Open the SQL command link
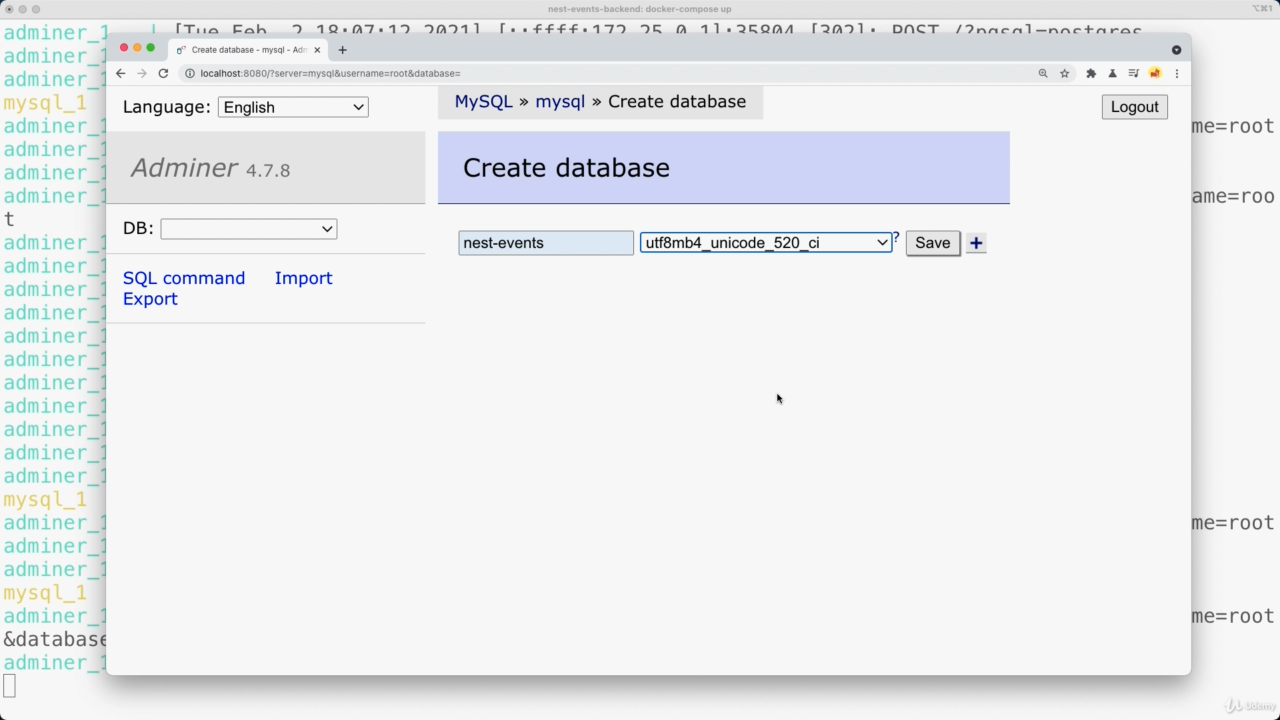 (x=184, y=278)
